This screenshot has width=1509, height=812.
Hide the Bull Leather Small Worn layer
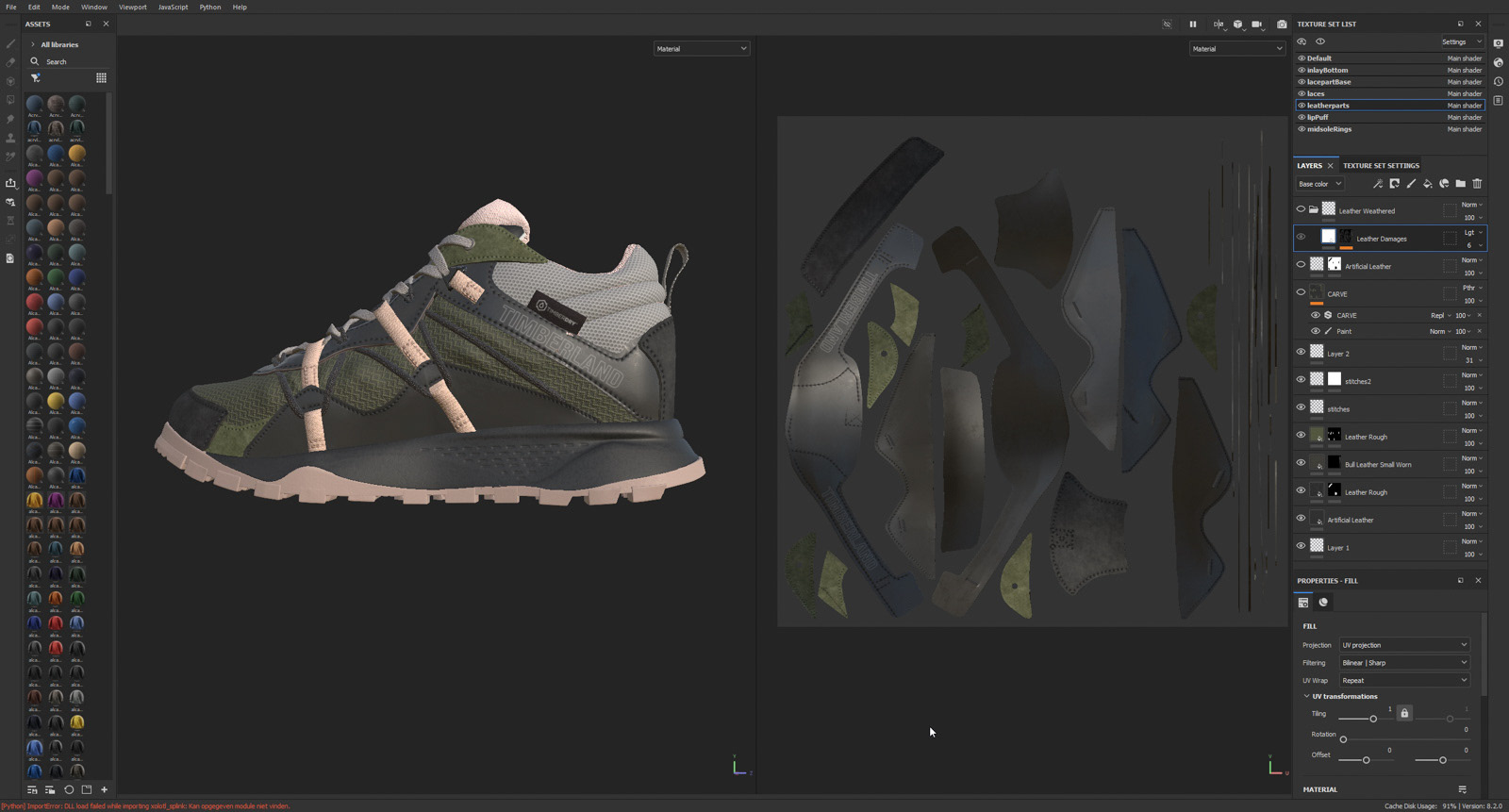pos(1301,463)
